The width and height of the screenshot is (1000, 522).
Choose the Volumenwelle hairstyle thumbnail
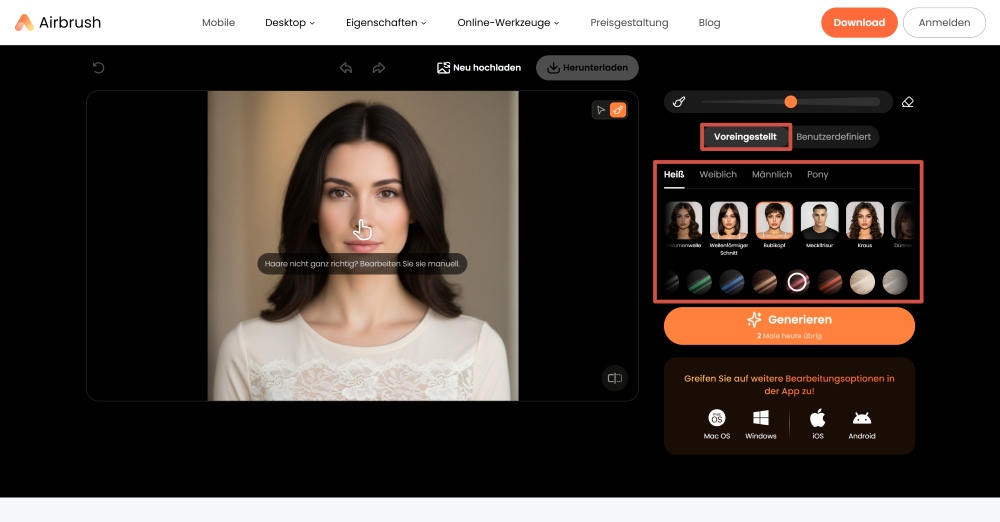[x=684, y=220]
